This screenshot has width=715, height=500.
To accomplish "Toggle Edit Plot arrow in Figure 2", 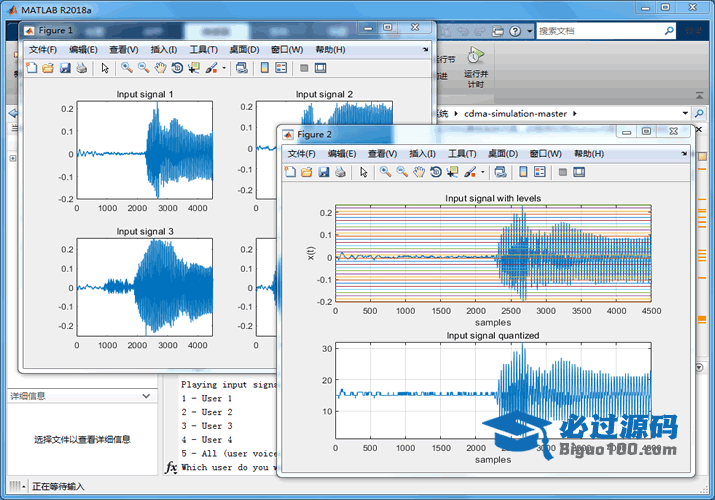I will pos(364,172).
